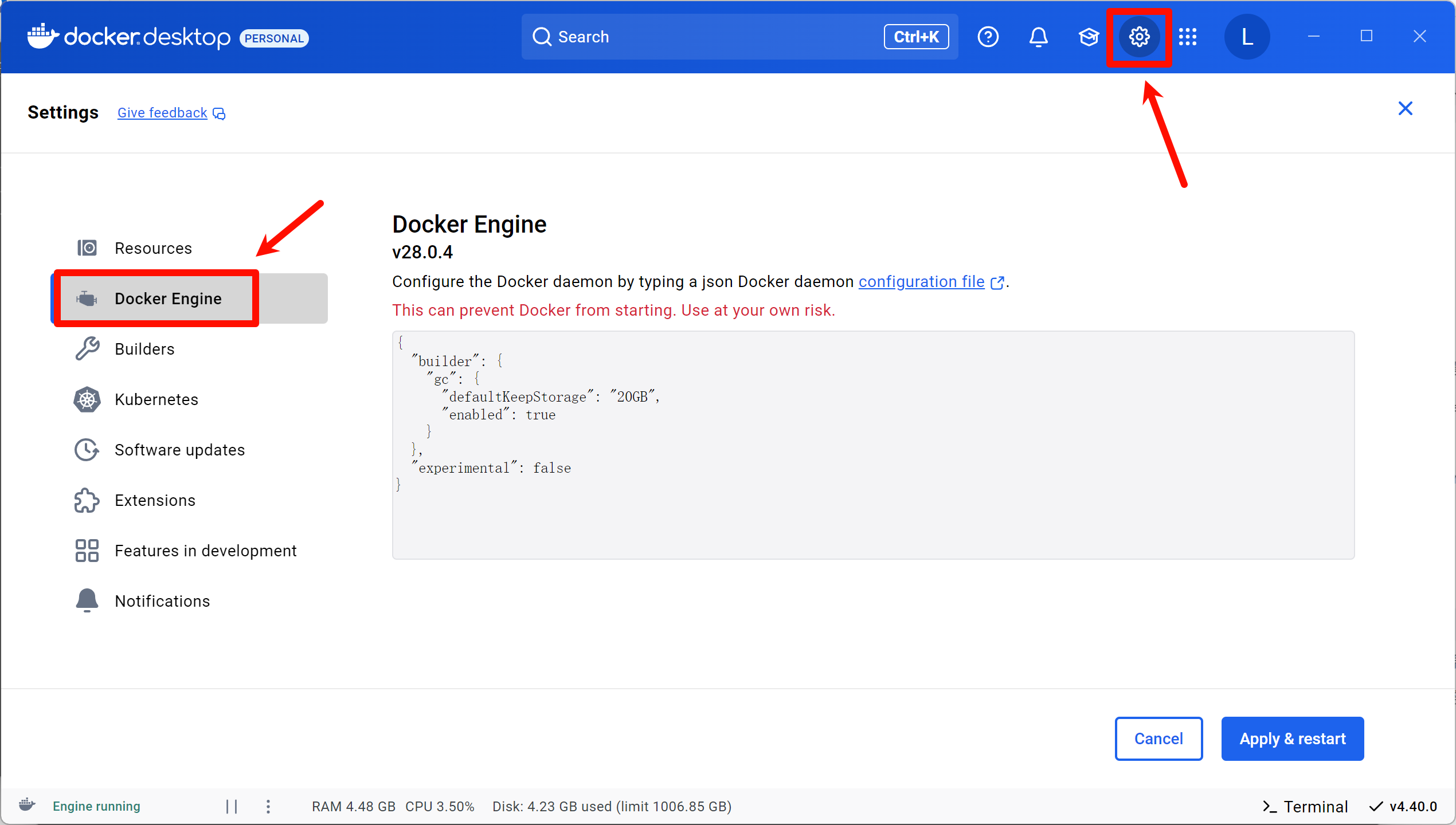
Task: Close Settings with the blue X
Action: [1405, 108]
